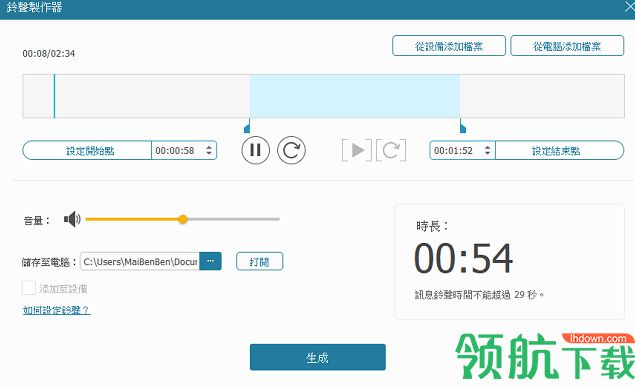This screenshot has height=386, width=635.
Task: Click the 從電腦添加檔案 button
Action: click(x=567, y=46)
